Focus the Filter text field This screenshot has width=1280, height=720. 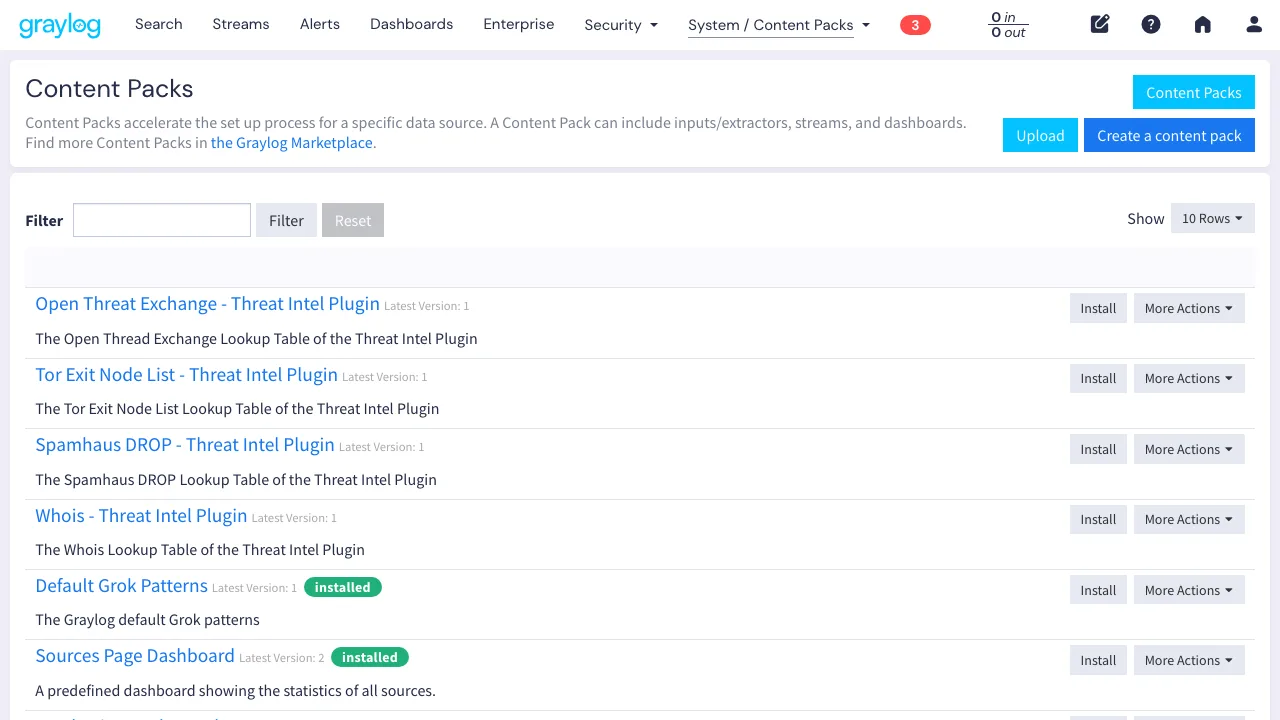click(162, 220)
